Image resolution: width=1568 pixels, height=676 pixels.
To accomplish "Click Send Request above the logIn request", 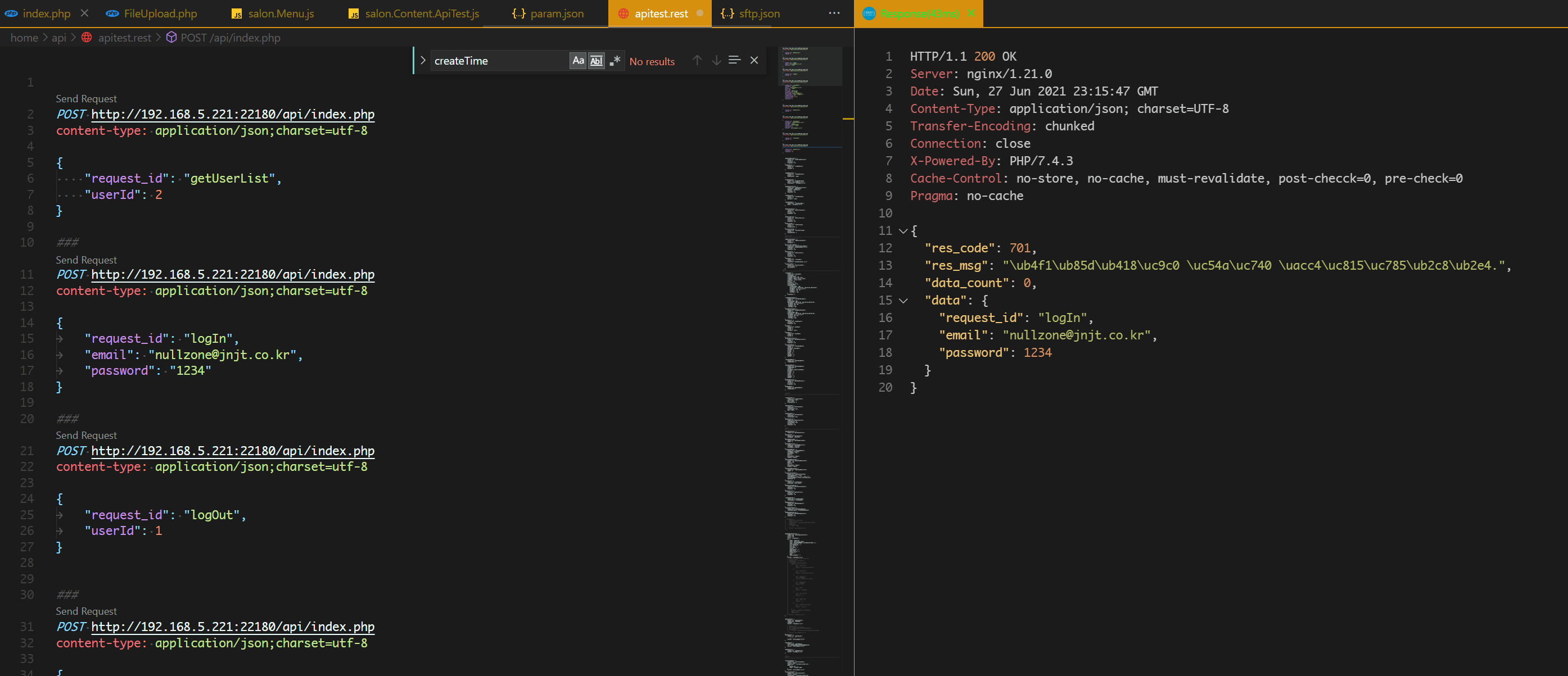I will (x=86, y=260).
